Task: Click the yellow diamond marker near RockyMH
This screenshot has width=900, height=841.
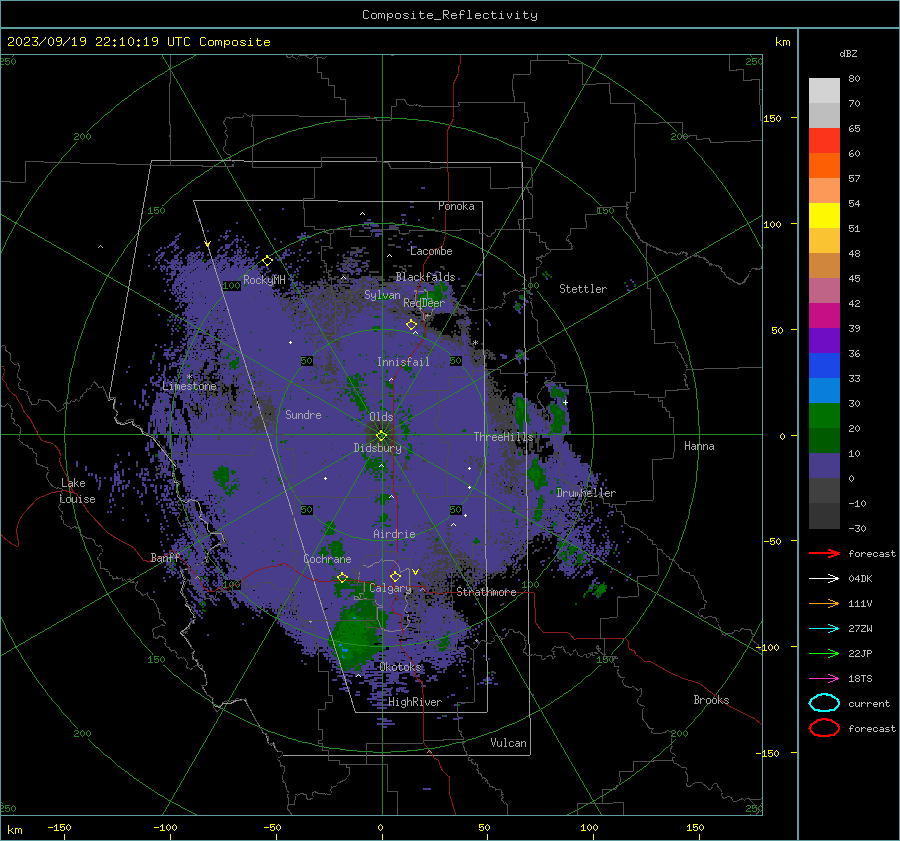Action: (267, 261)
